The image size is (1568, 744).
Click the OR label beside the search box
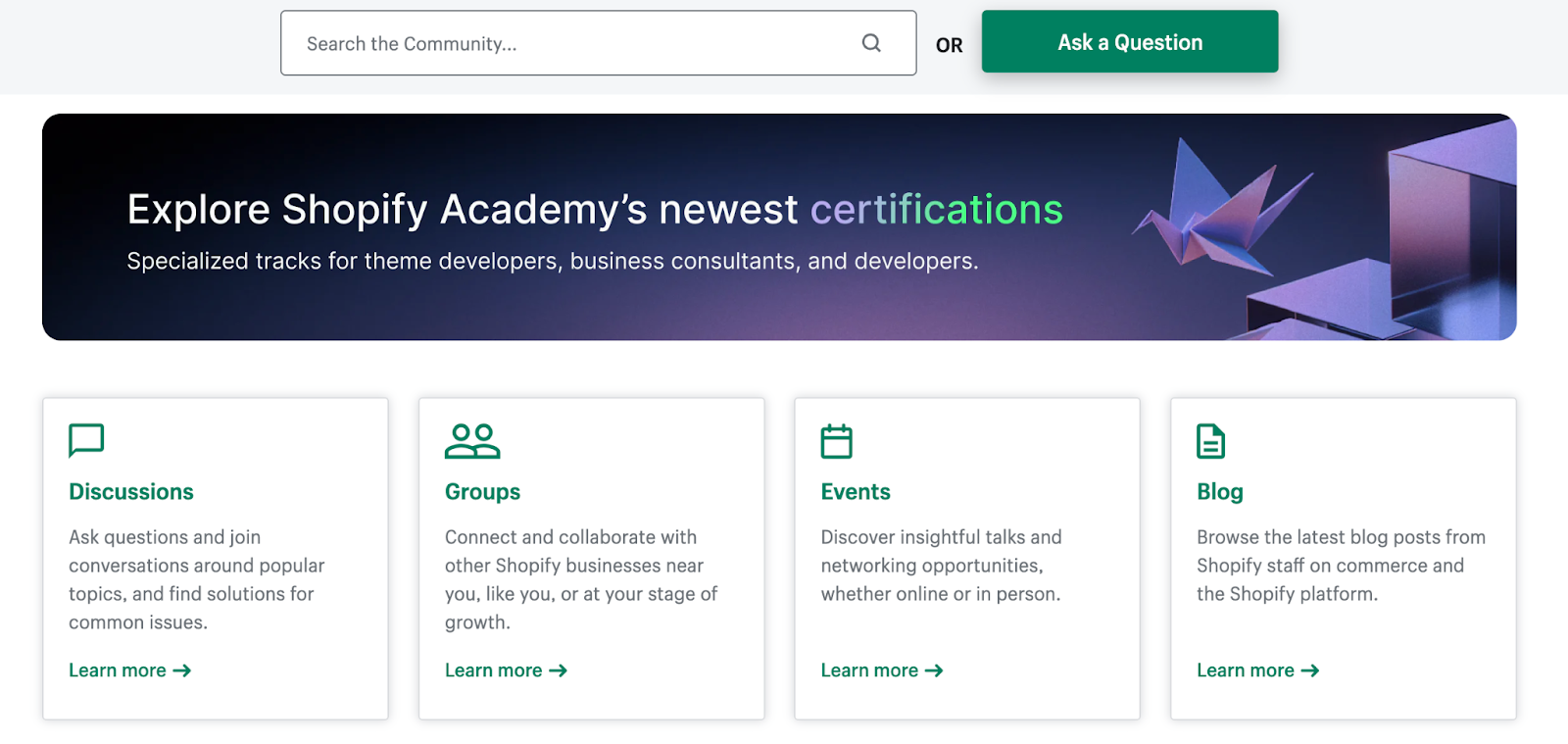(949, 45)
